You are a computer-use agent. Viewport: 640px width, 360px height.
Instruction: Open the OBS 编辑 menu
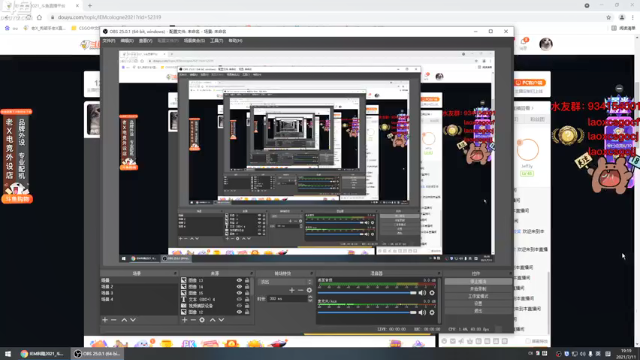coord(127,41)
